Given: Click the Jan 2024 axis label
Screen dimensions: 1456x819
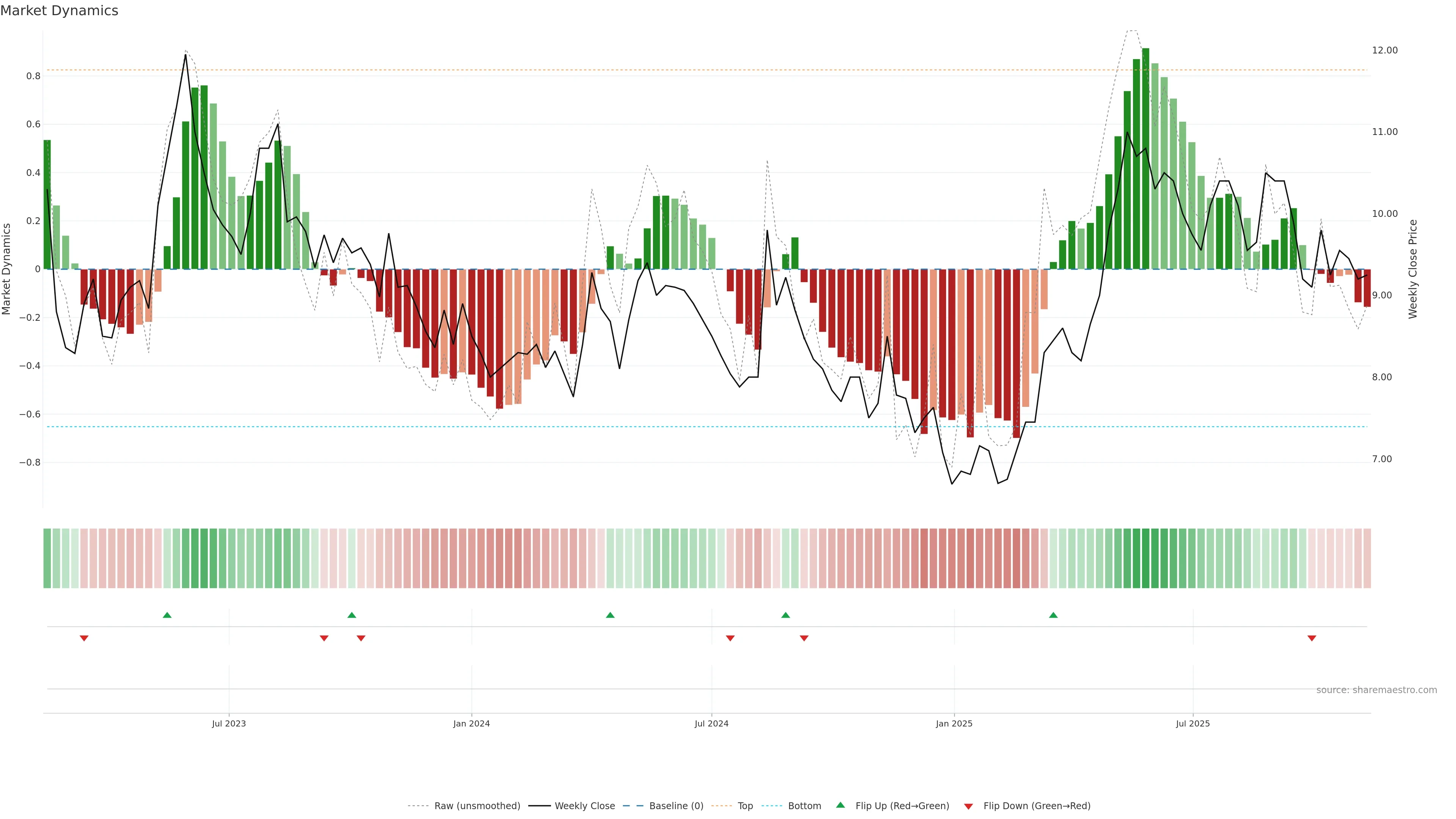Looking at the screenshot, I should click(x=471, y=723).
